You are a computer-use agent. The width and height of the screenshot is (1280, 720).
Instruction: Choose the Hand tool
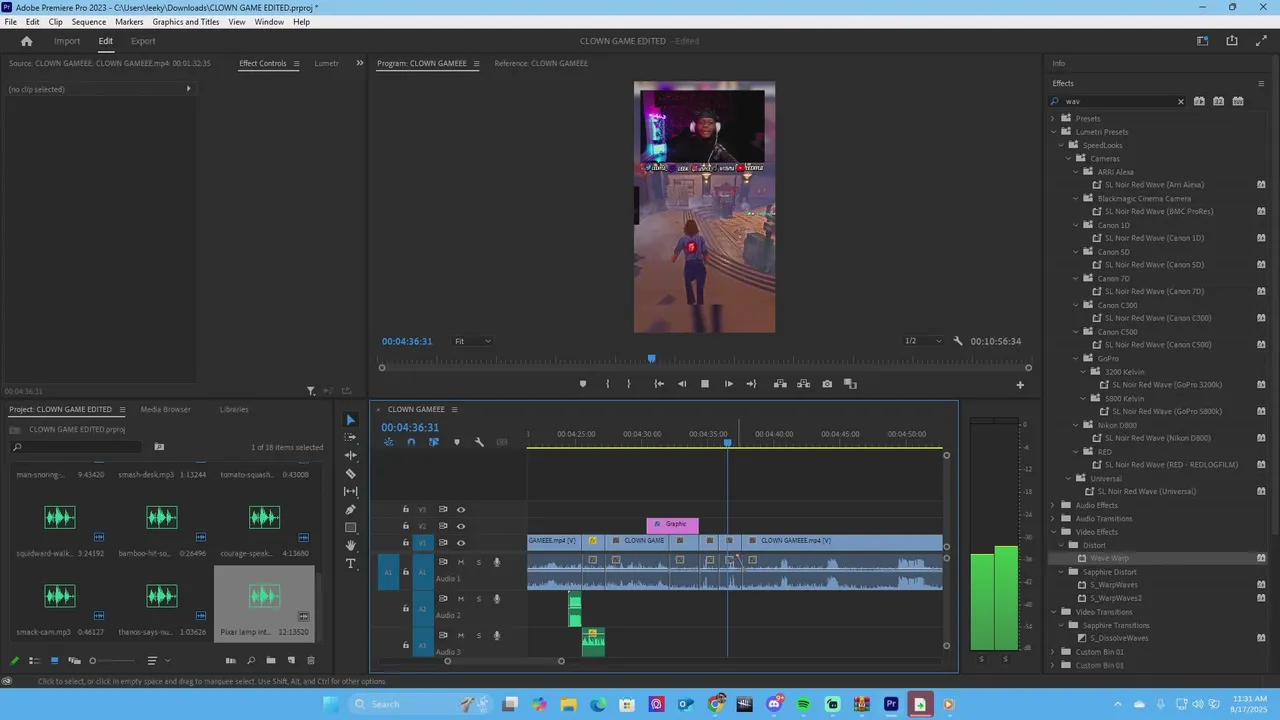click(x=350, y=546)
